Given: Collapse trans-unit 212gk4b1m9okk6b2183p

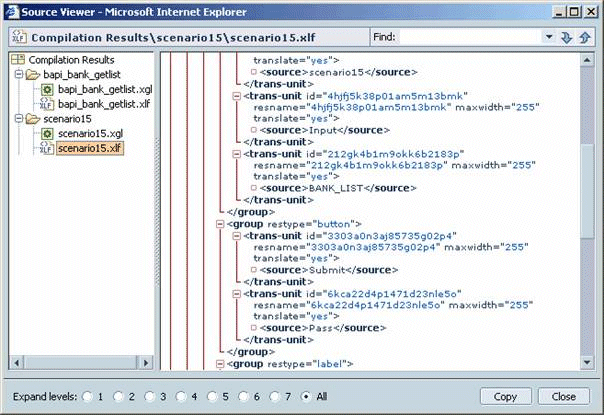Looking at the screenshot, I should 237,154.
